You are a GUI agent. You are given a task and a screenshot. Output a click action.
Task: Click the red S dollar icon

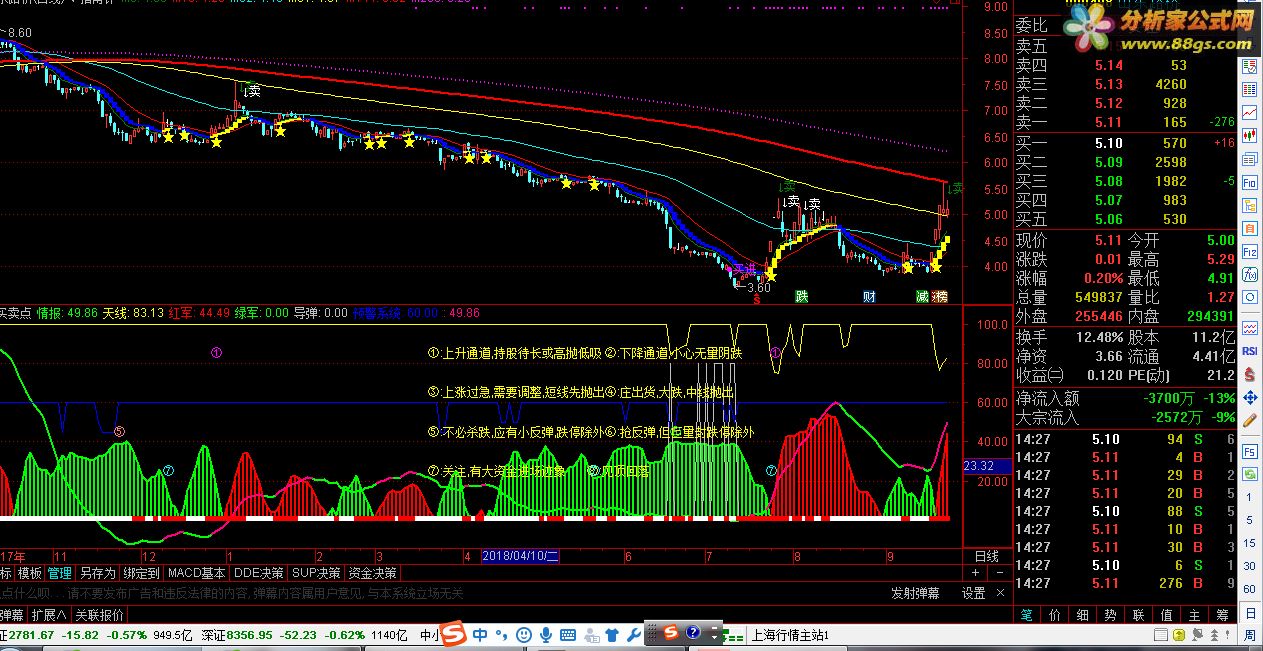[1248, 373]
